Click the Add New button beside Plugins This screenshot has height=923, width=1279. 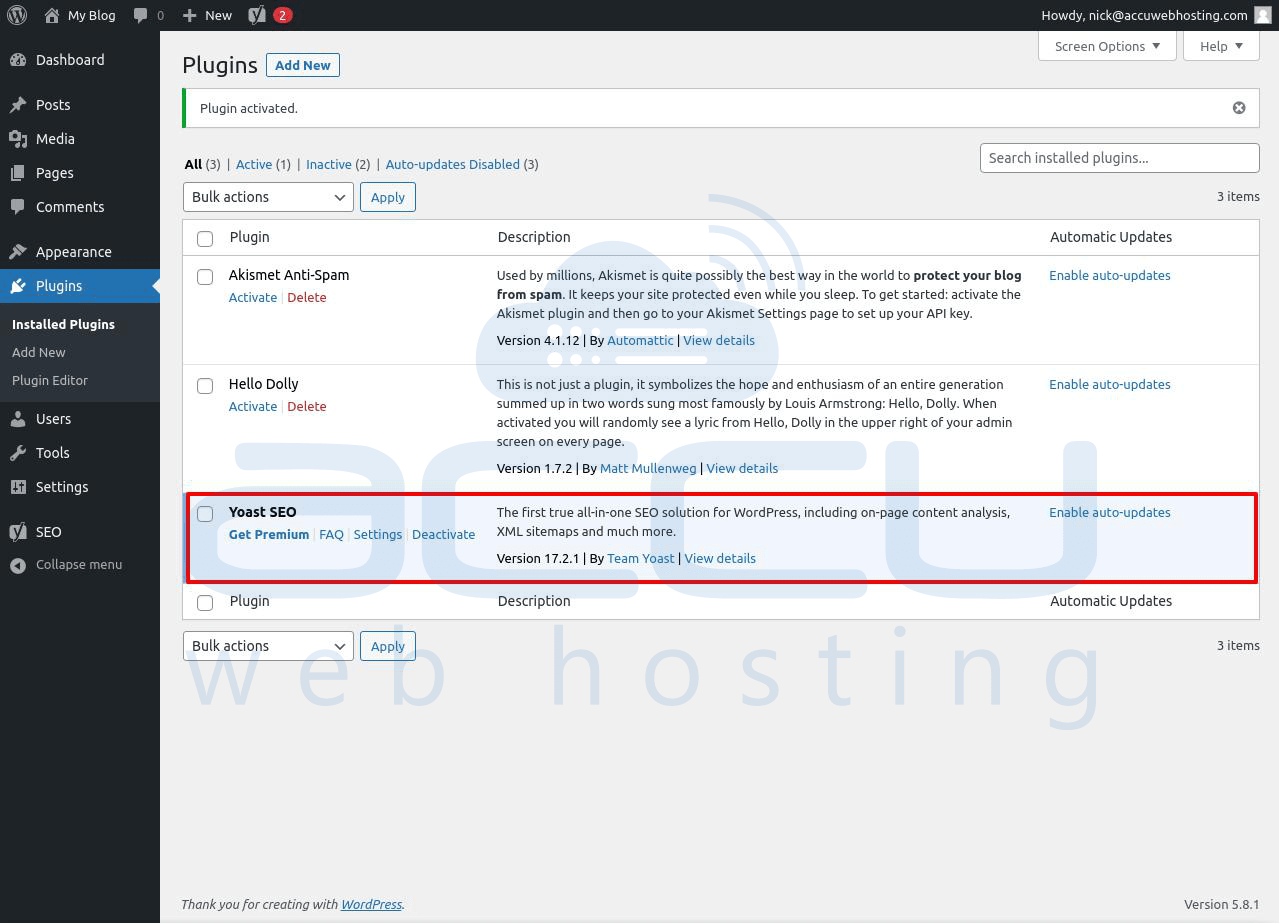[303, 65]
